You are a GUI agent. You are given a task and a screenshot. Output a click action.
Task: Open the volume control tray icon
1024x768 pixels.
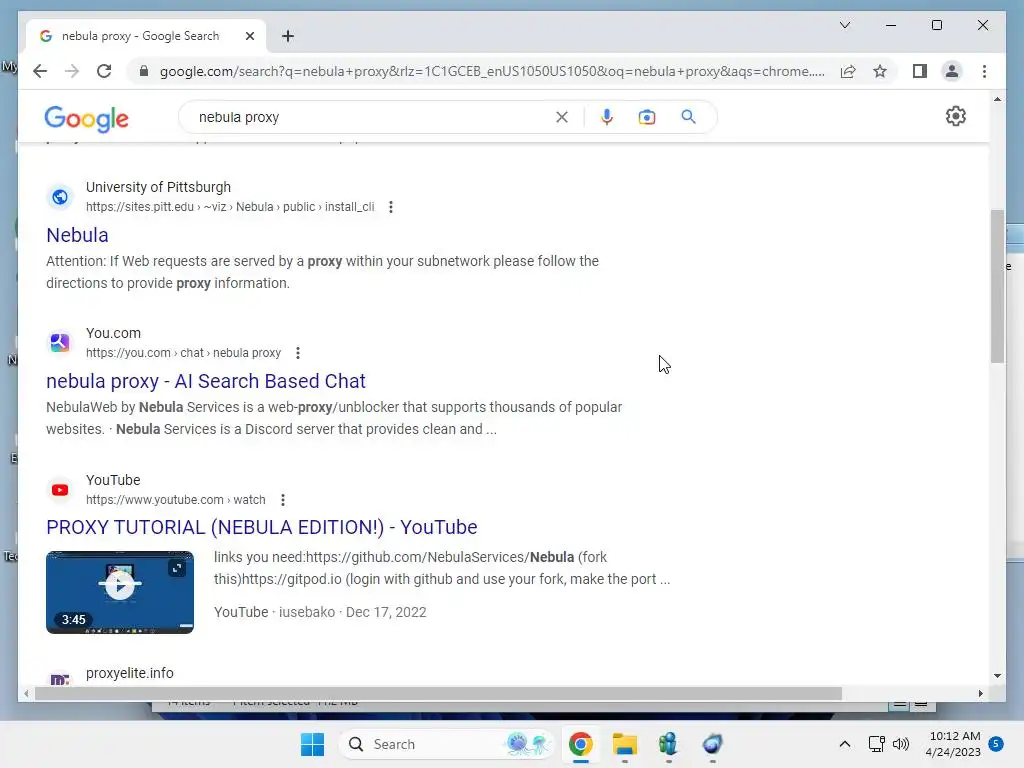click(x=901, y=744)
